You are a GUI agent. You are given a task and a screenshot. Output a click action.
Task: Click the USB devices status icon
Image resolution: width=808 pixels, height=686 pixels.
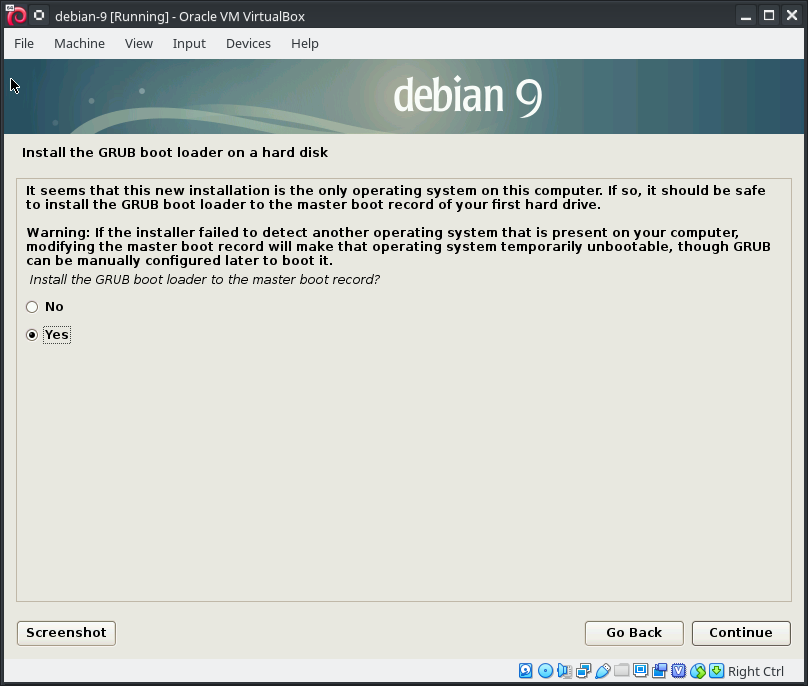pyautogui.click(x=602, y=671)
